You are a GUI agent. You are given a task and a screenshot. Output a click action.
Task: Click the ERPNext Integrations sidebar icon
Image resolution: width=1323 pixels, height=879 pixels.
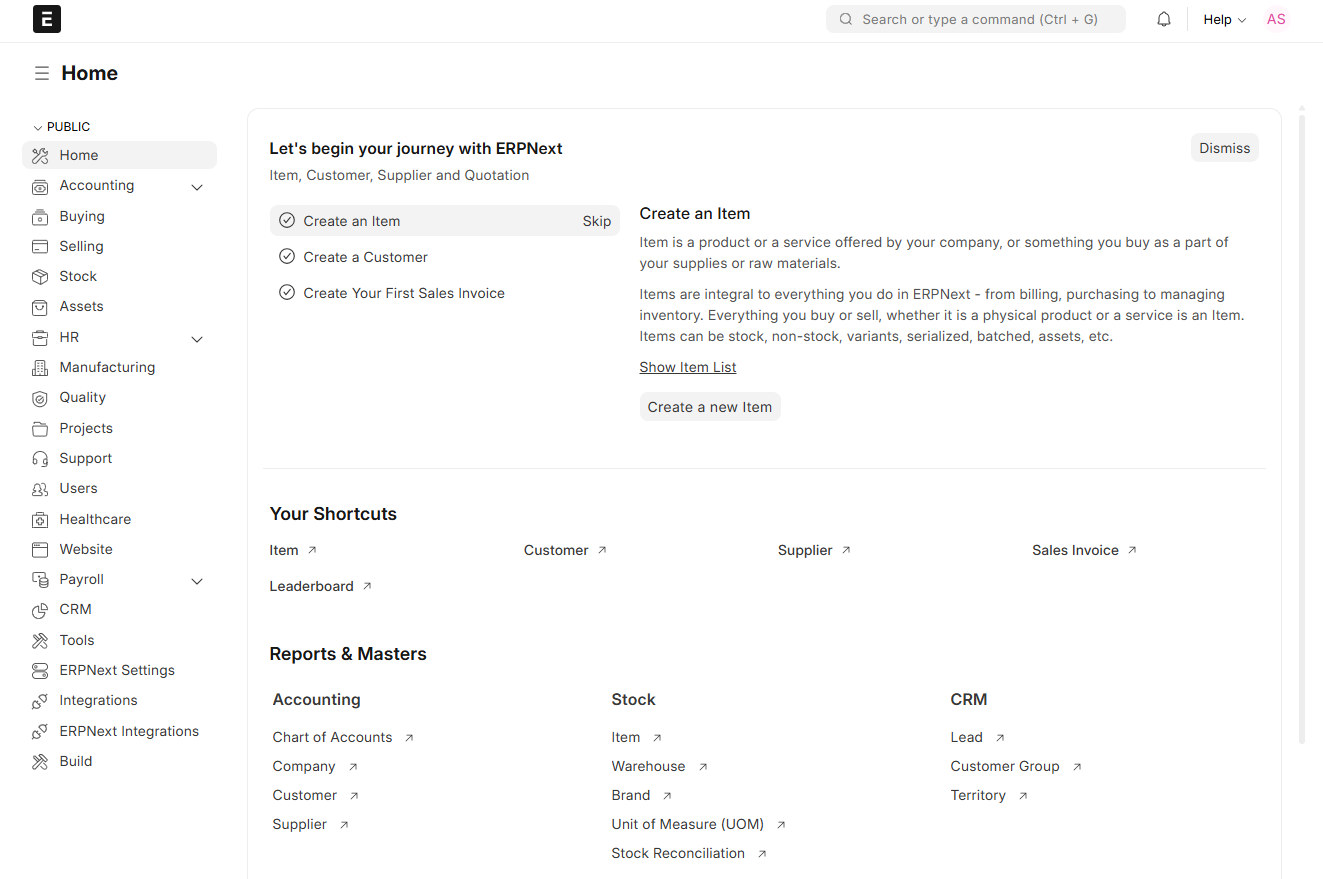pyautogui.click(x=40, y=732)
